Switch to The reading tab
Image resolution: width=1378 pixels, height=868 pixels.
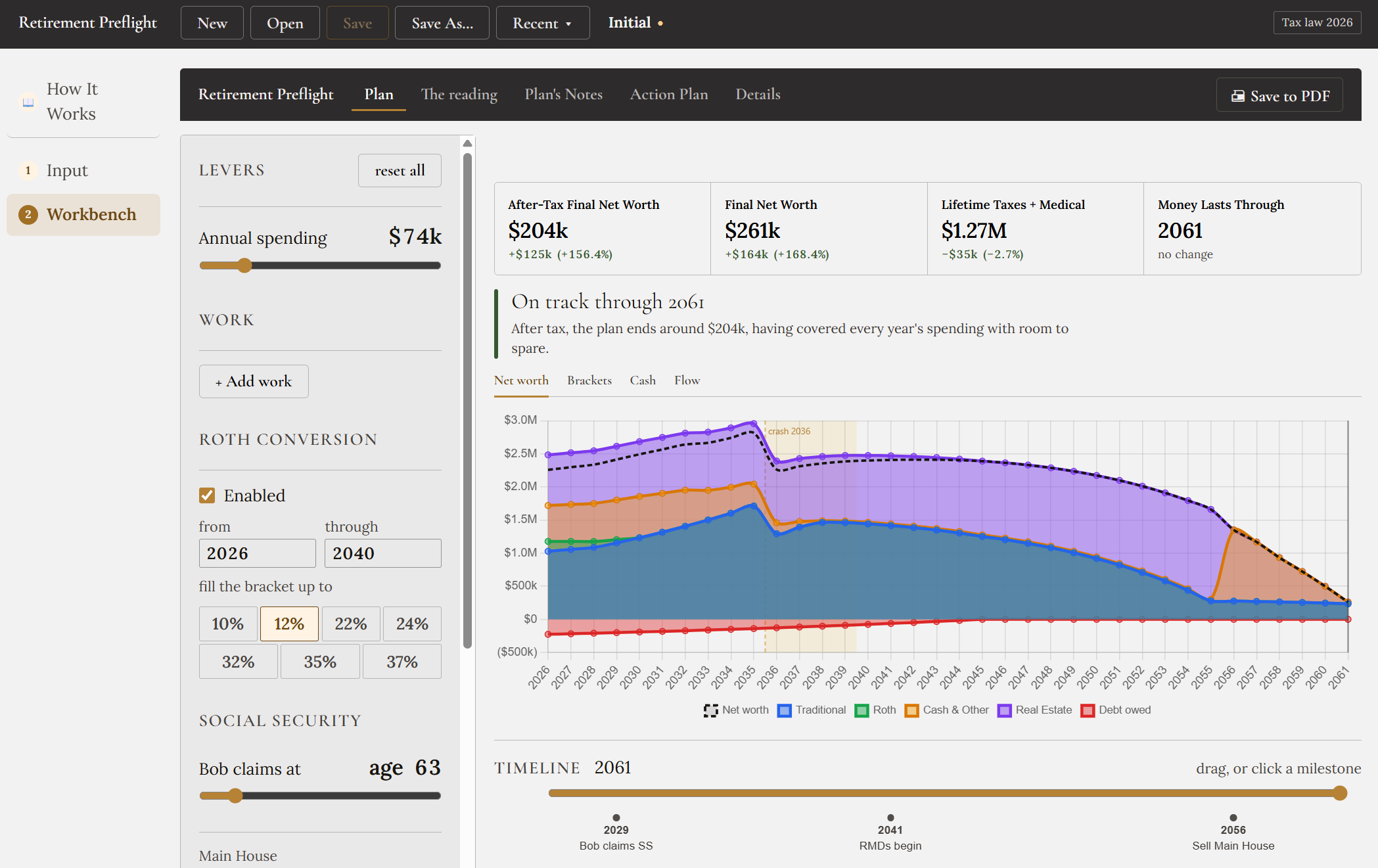point(459,94)
